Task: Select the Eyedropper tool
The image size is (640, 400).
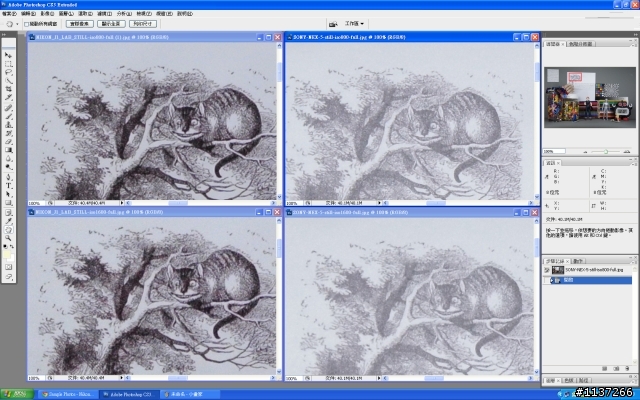Action: click(8, 221)
